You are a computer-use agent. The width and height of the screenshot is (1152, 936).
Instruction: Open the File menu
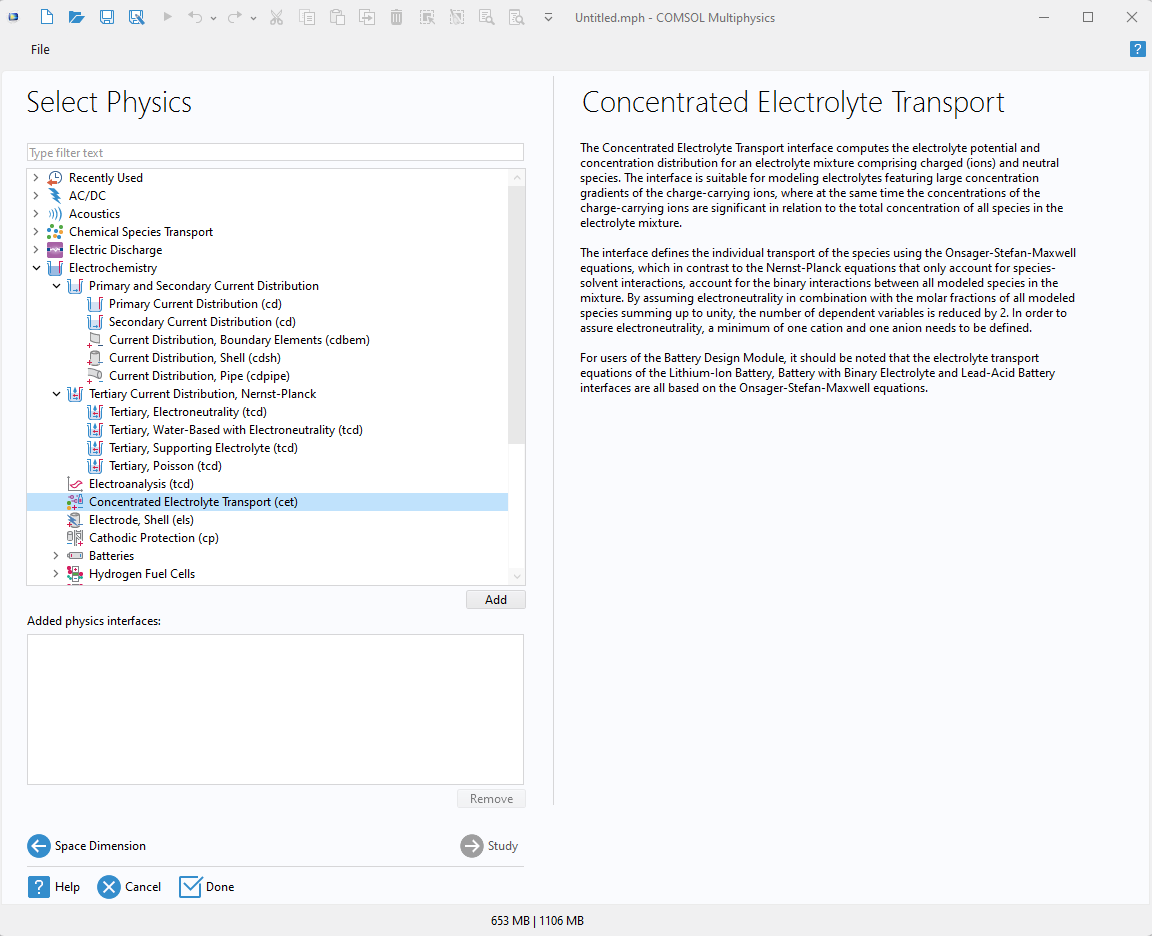(40, 49)
